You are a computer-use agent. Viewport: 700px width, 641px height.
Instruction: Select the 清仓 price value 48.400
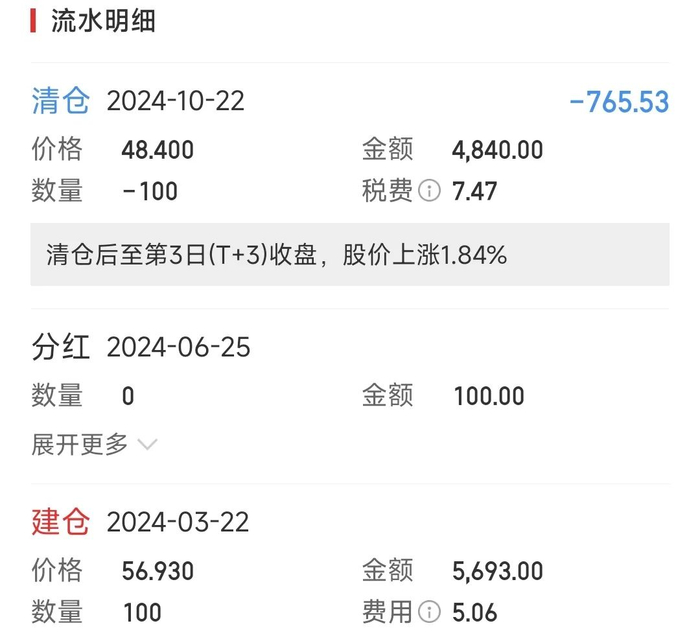157,150
